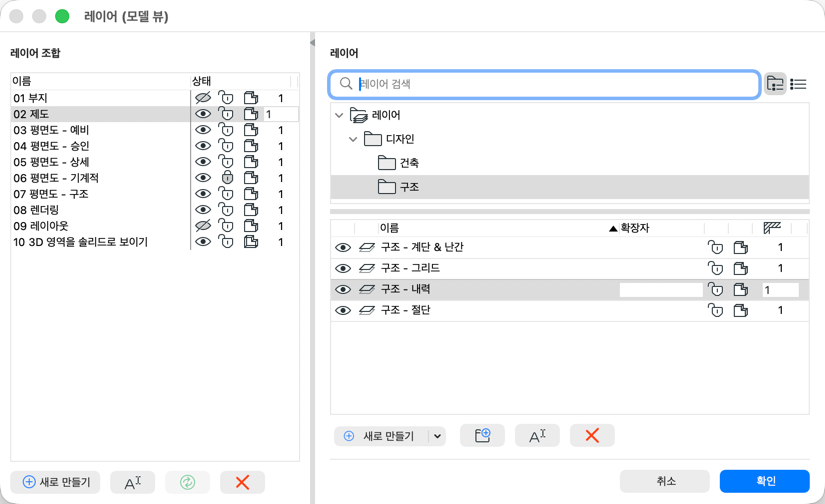Click lock icon of 01 부지 row
The height and width of the screenshot is (504, 825).
[226, 98]
